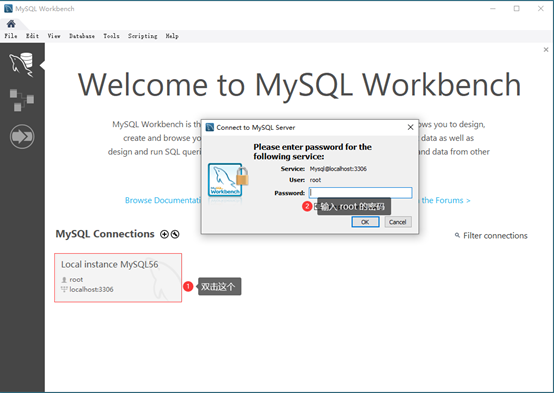The height and width of the screenshot is (393, 554).
Task: Open the Migration wizard sidebar icon
Action: coord(22,136)
